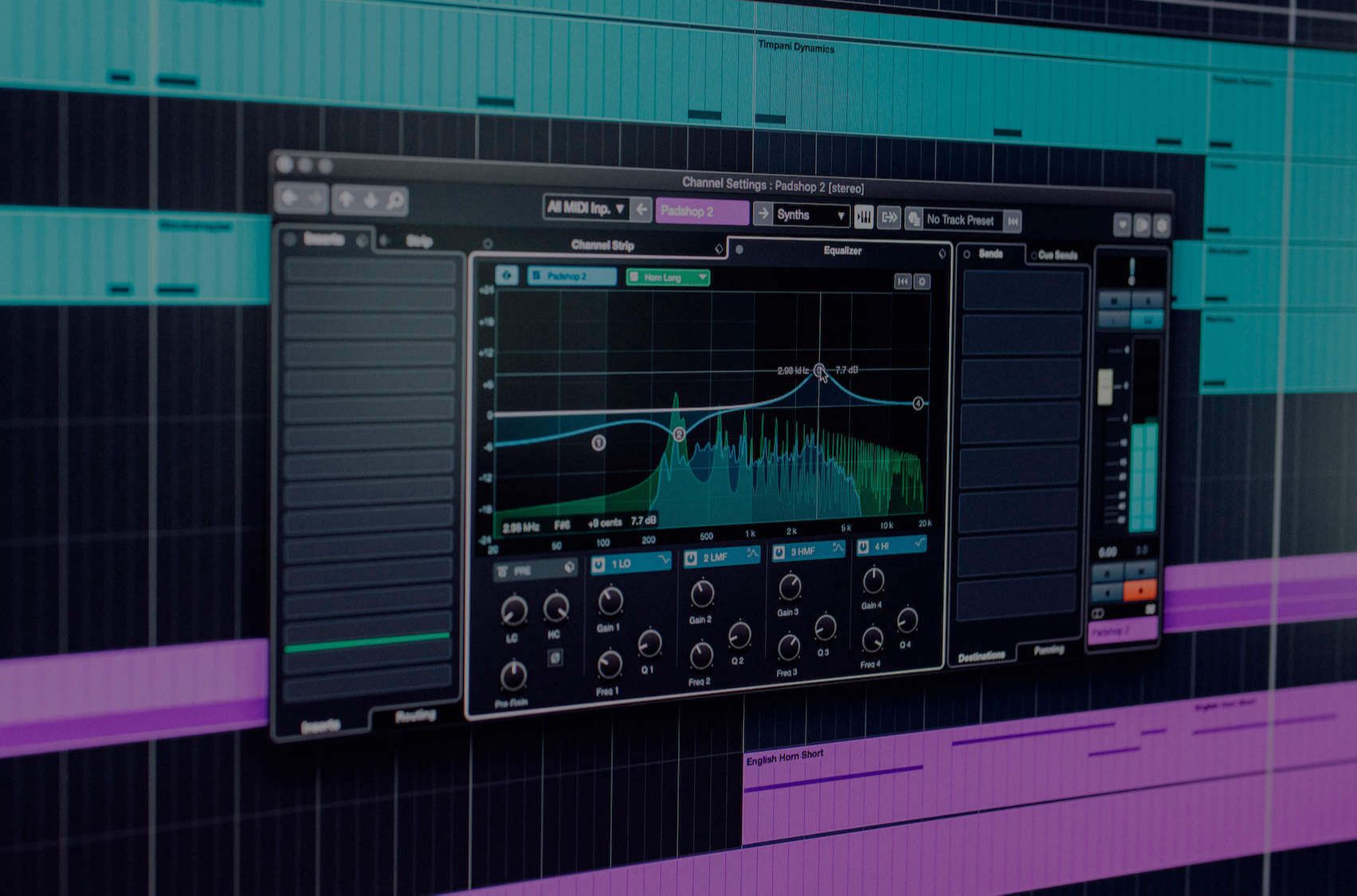Screen dimensions: 1357x896
Task: Click the orange button below the fader
Action: coord(1140,591)
